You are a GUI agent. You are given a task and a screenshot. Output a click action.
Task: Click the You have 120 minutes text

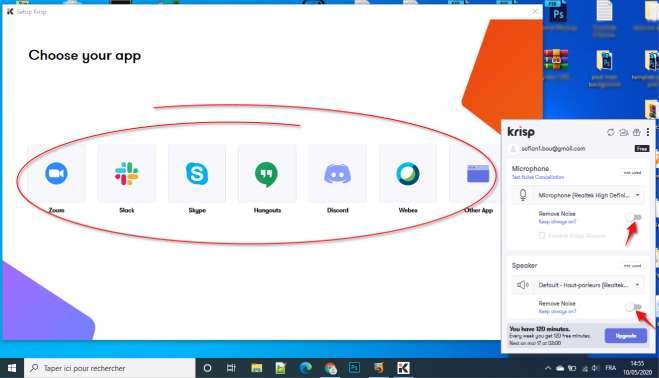click(x=539, y=329)
